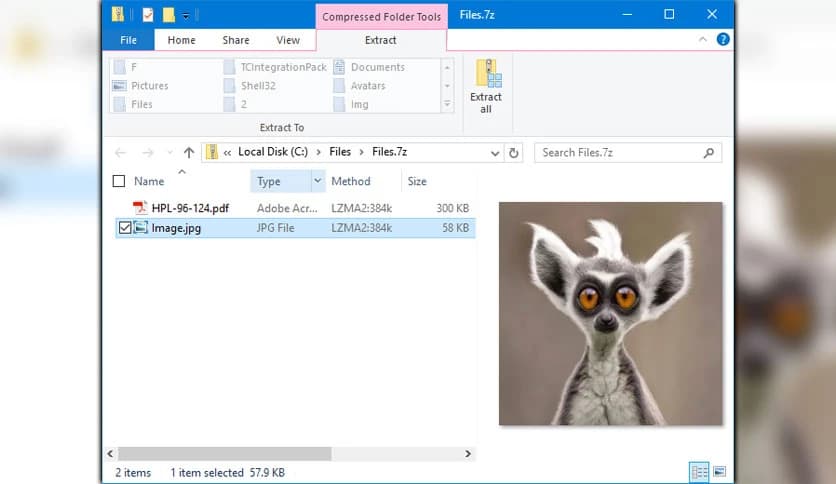This screenshot has height=484, width=836.
Task: Expand the address bar history dropdown
Action: 495,153
